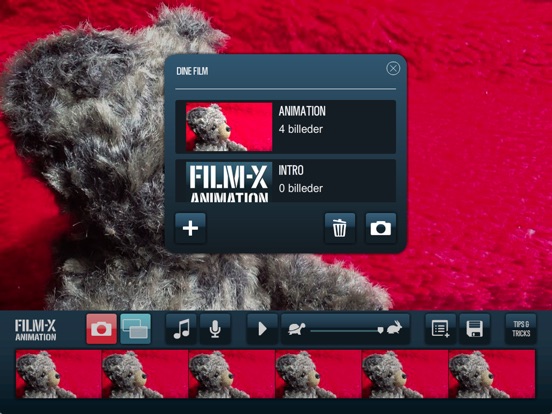552x414 pixels.
Task: Select the microphone voice recording icon
Action: pos(215,329)
